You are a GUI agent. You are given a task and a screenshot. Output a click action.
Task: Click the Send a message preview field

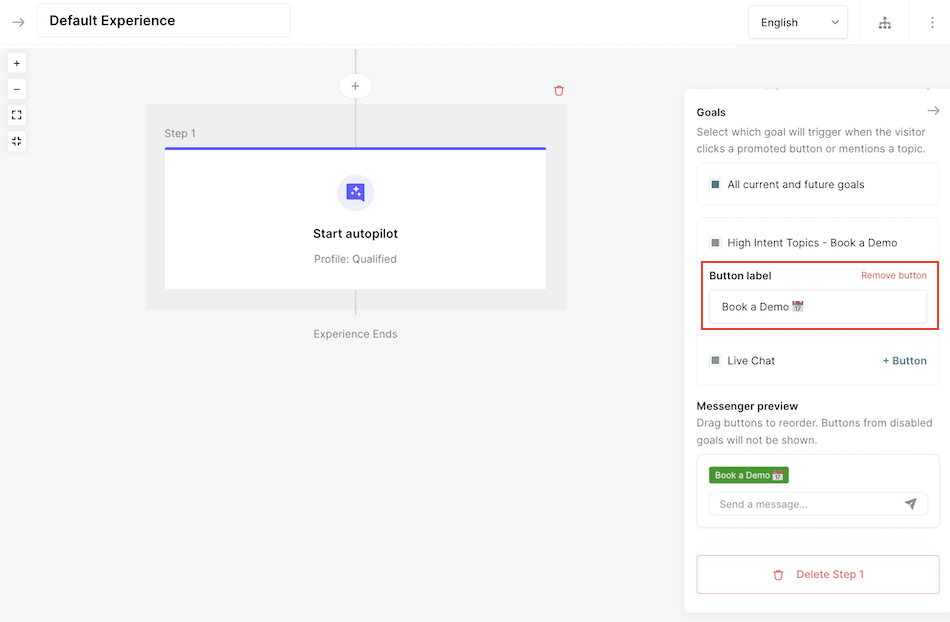coord(818,504)
